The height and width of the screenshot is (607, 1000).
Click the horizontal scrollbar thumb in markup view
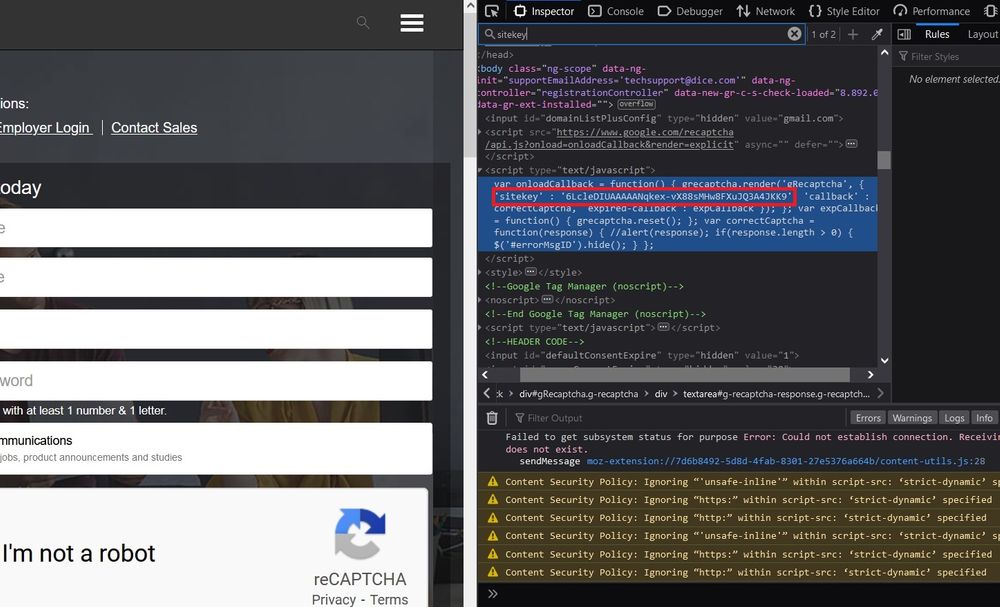[x=687, y=374]
